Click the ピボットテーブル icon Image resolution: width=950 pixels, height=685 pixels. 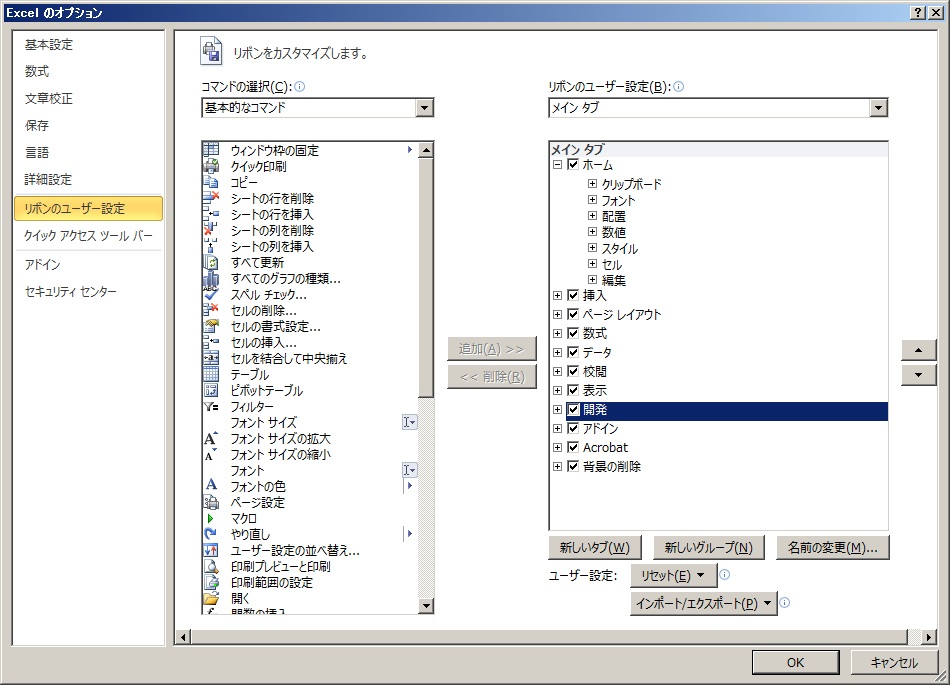(211, 390)
